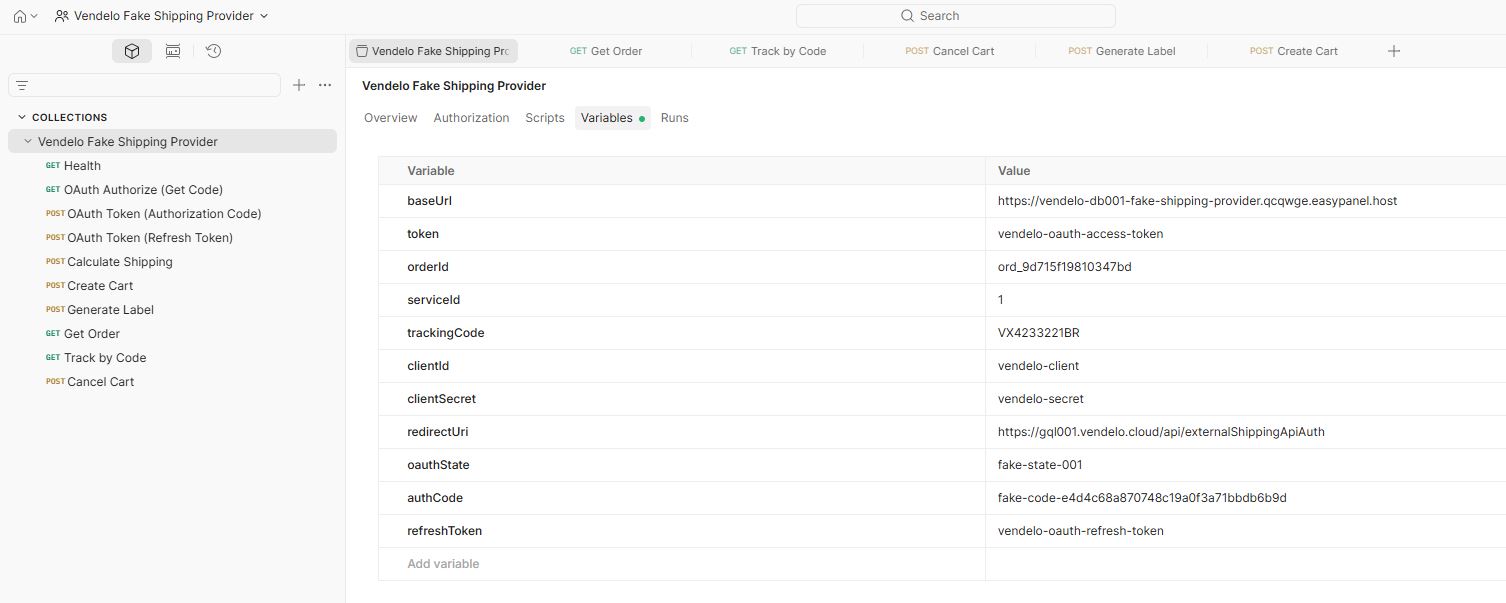
Task: Collapse the Vendelo Fake Shipping Provider collection
Action: tap(27, 141)
